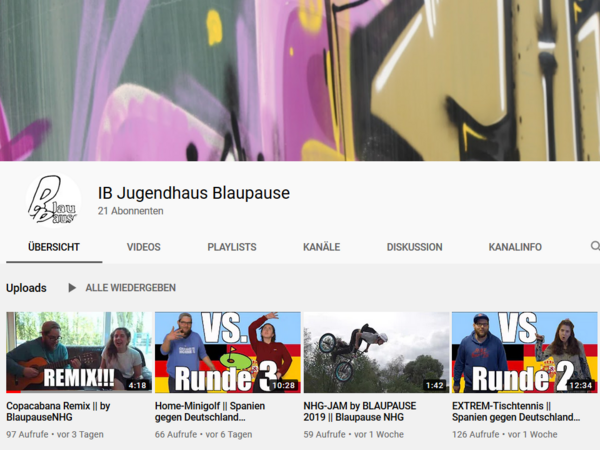Image resolution: width=600 pixels, height=450 pixels.
Task: Click '97 Aufrufe • vor 3 Tagen' text
Action: [x=55, y=434]
